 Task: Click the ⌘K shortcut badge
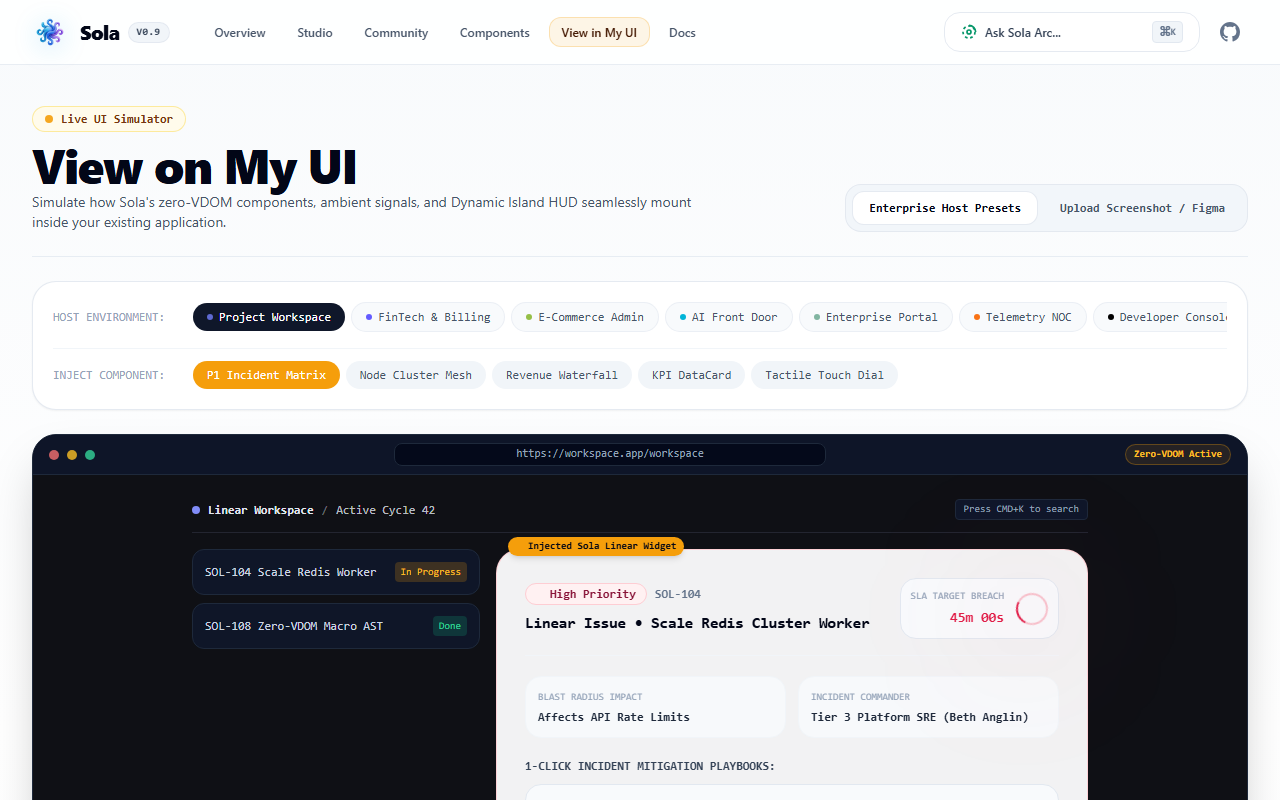point(1167,32)
